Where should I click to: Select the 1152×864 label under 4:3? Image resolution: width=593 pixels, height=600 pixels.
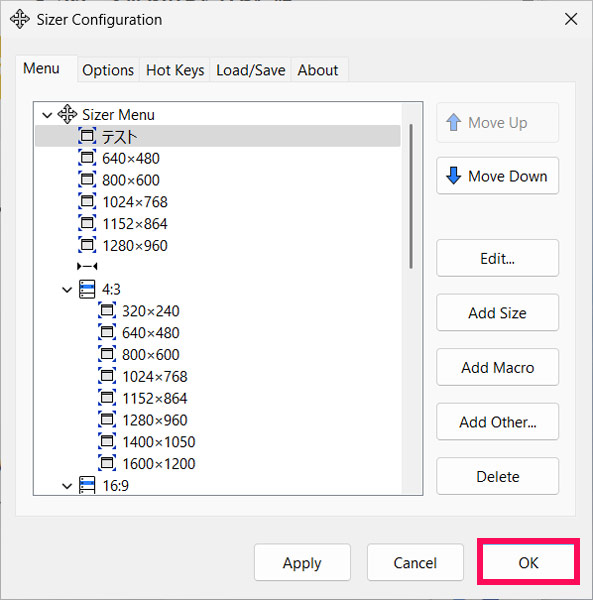click(155, 399)
